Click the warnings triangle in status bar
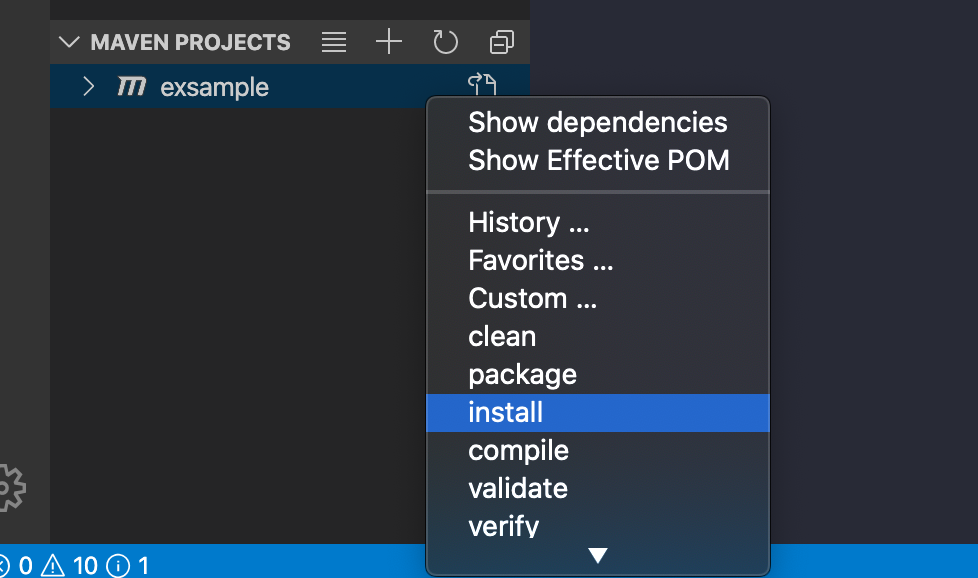 point(53,566)
